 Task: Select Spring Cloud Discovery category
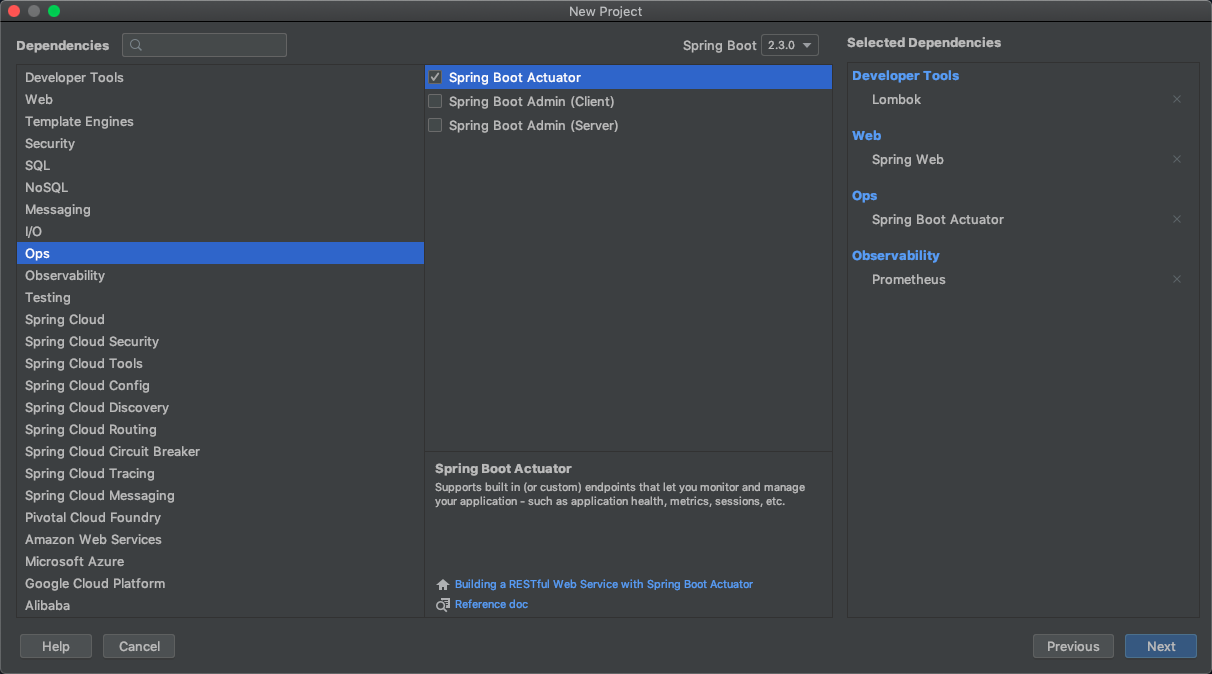220,407
